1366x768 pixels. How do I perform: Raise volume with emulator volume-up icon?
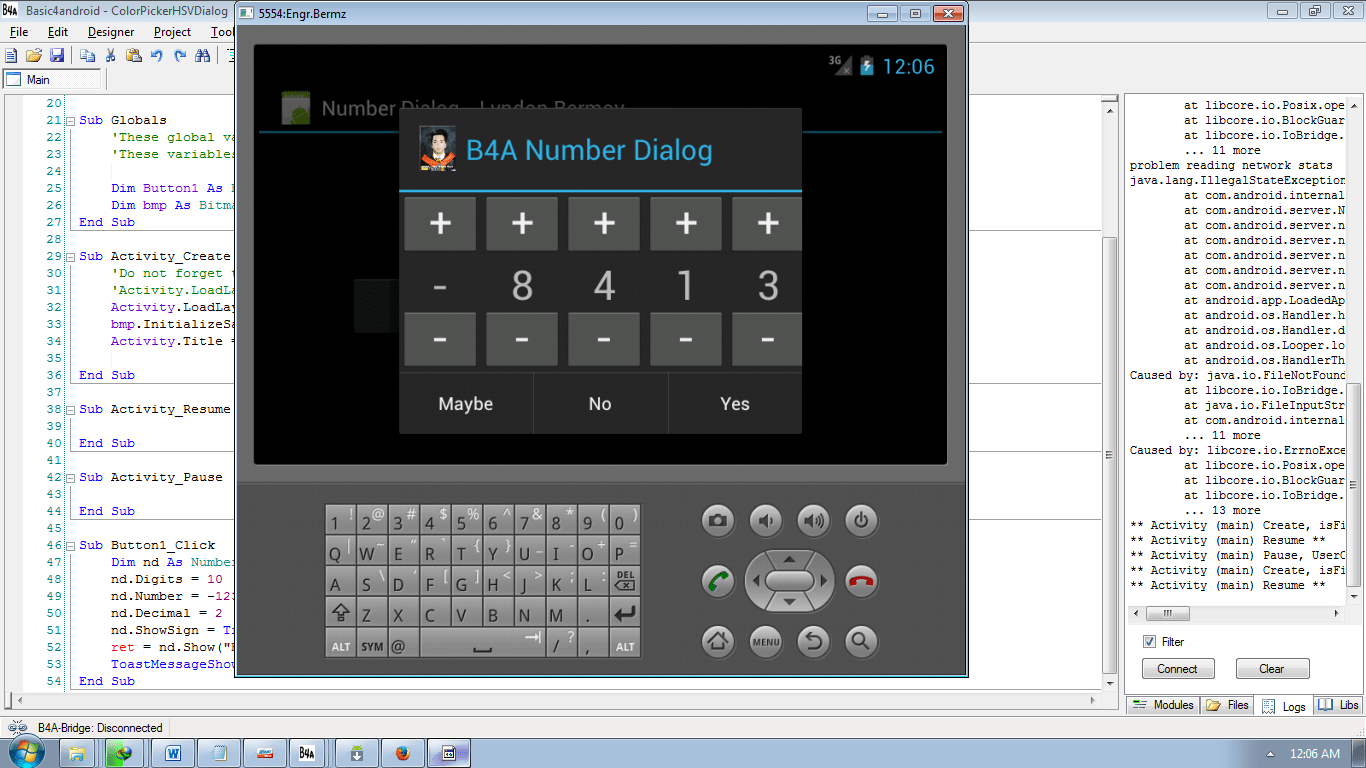point(813,520)
